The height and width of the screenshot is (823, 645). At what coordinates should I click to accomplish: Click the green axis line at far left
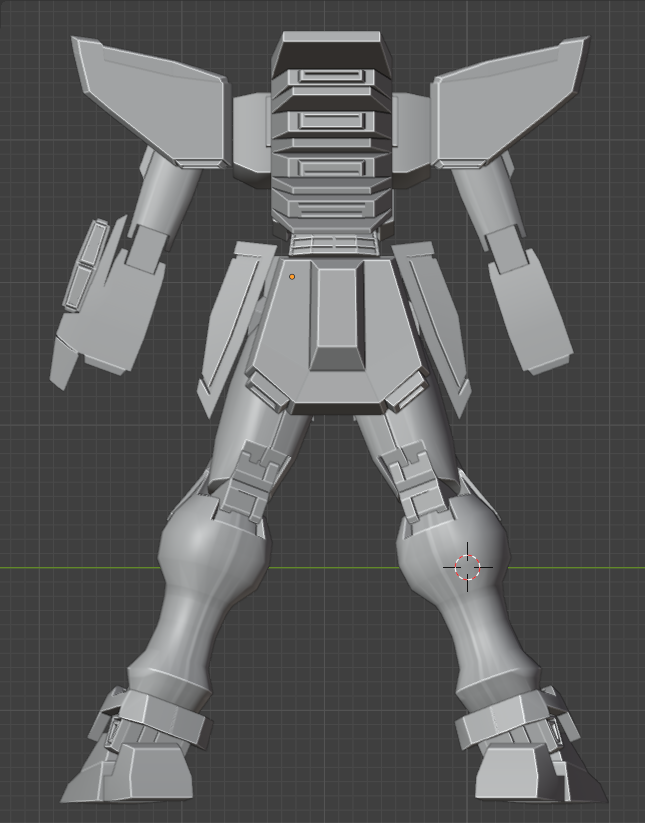[40, 568]
